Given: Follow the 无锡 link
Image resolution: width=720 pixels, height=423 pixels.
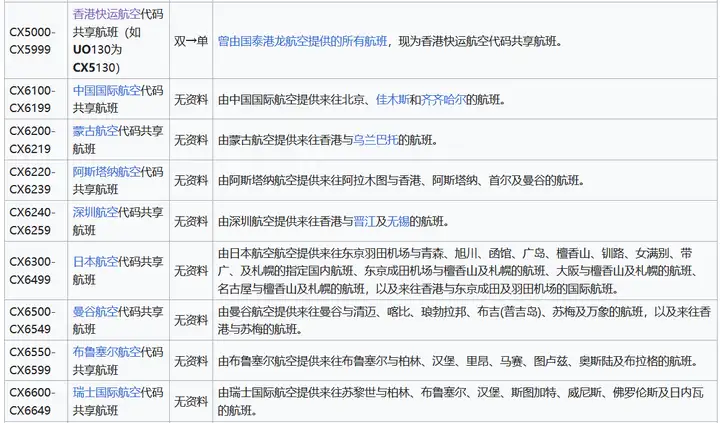Looking at the screenshot, I should pyautogui.click(x=398, y=222).
